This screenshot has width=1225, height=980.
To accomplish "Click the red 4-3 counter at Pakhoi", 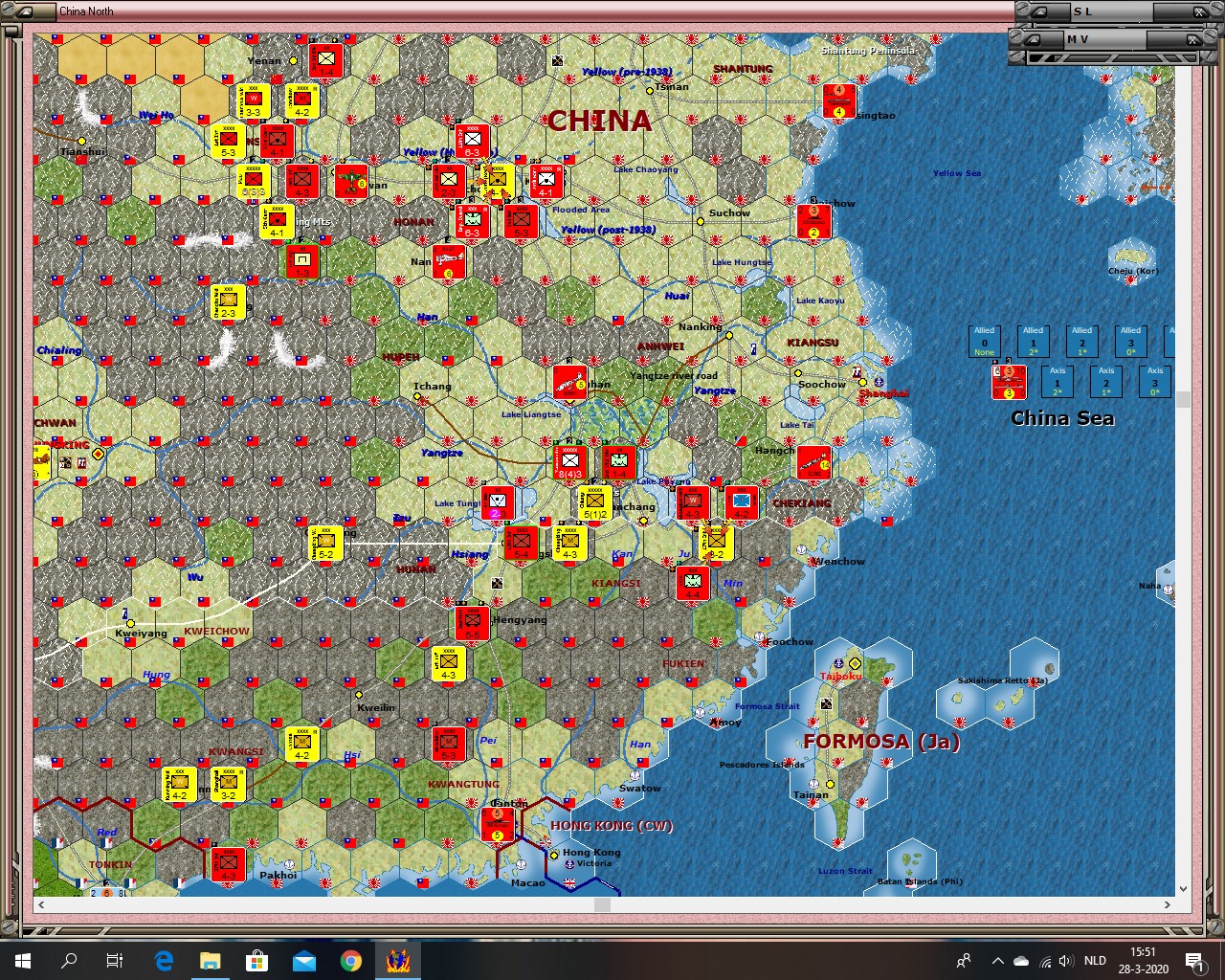I will [228, 864].
